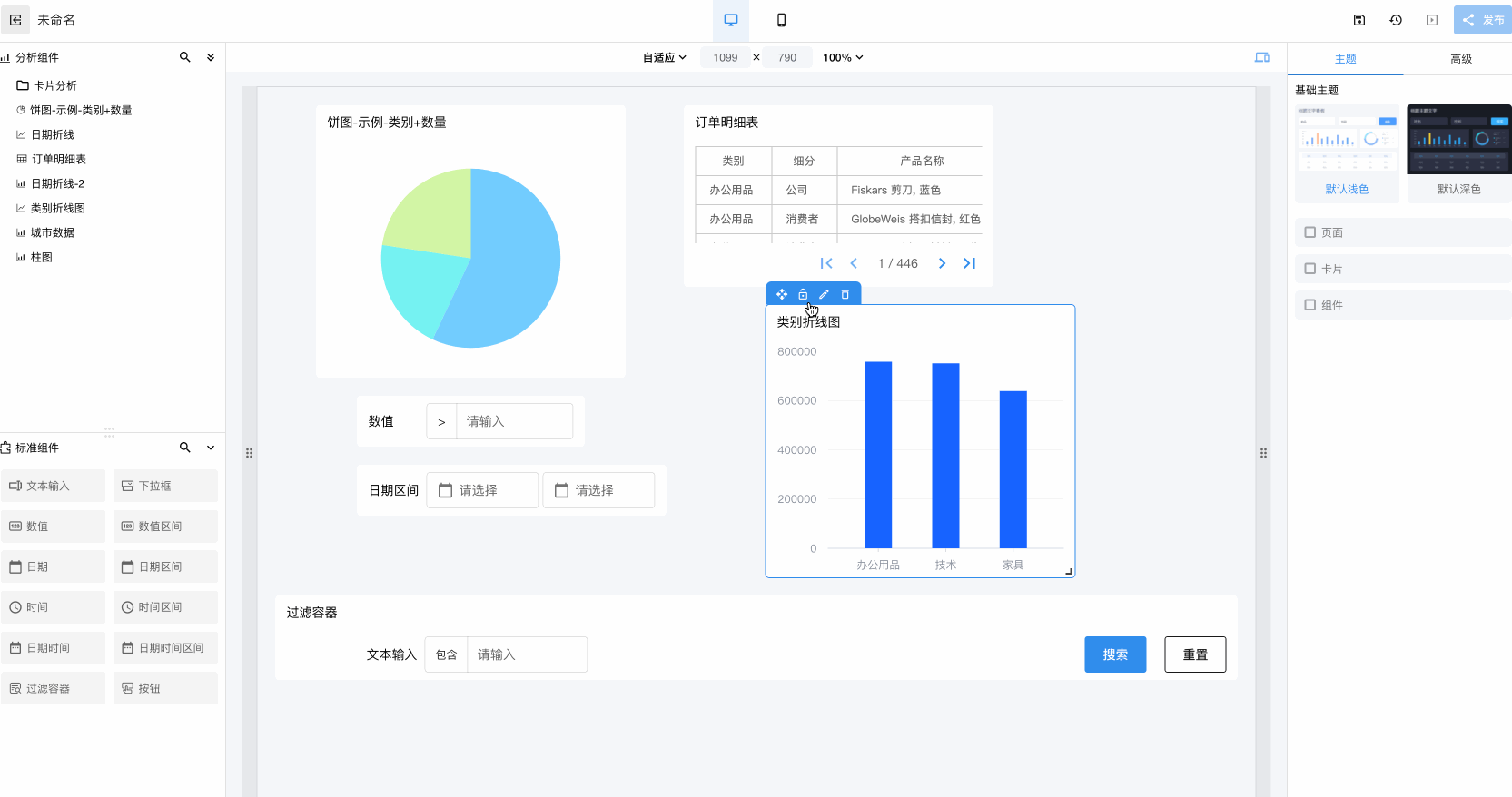Image resolution: width=1512 pixels, height=797 pixels.
Task: Search analysis components with magnifier icon
Action: click(185, 57)
